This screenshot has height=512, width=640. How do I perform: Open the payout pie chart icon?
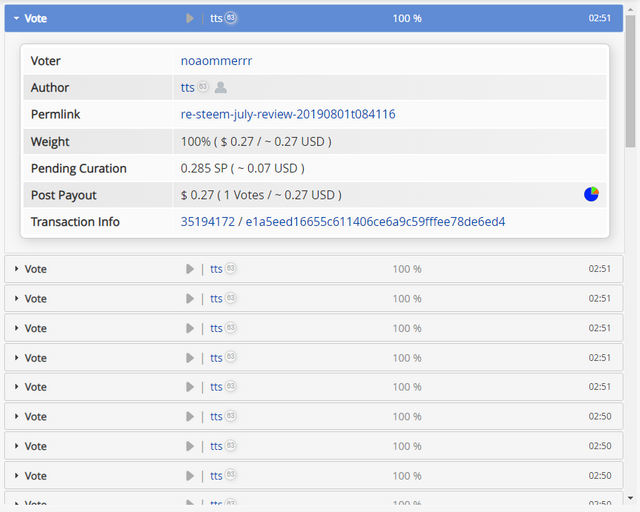591,194
